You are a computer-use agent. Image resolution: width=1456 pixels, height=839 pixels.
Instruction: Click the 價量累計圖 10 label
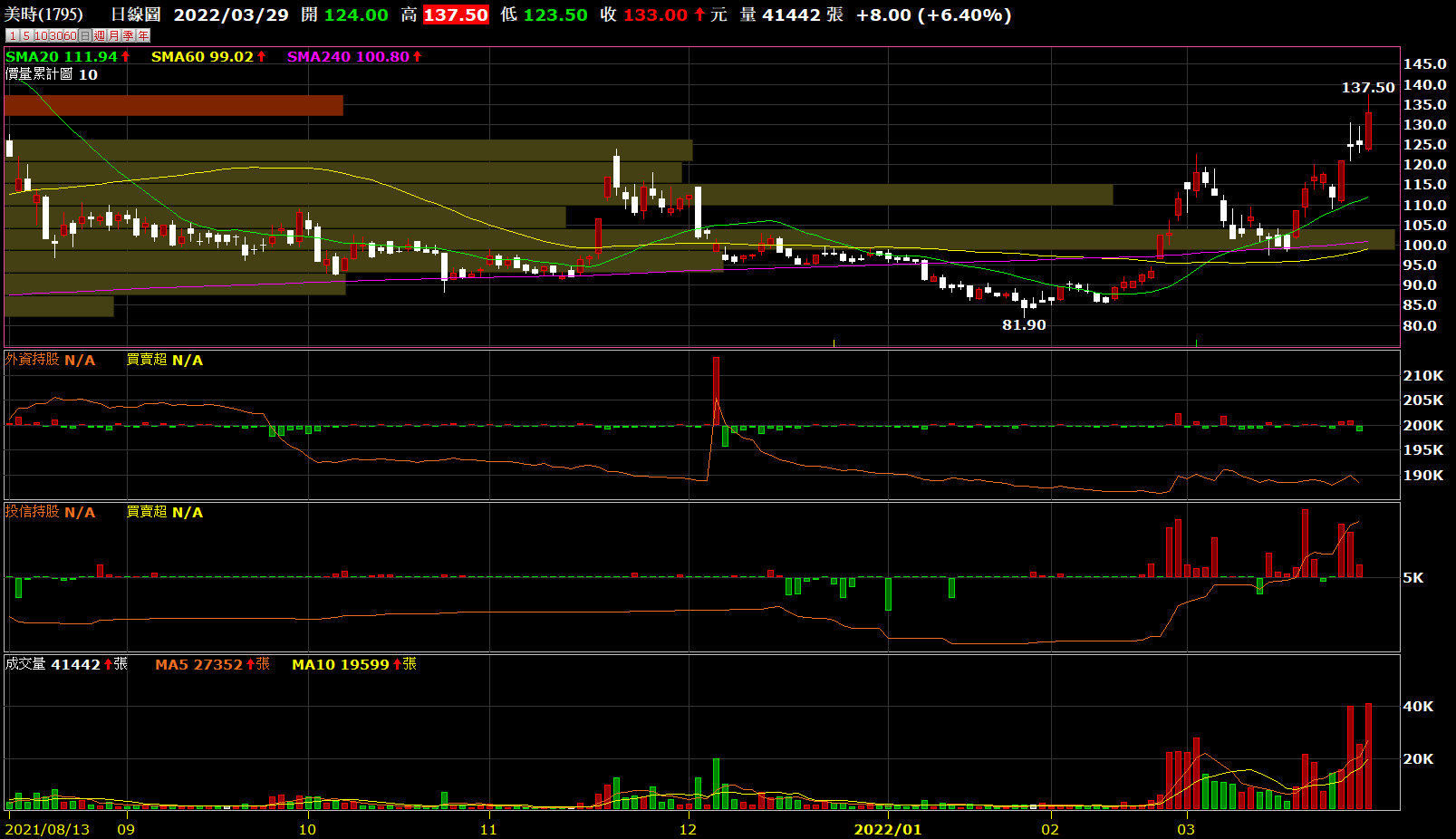51,74
